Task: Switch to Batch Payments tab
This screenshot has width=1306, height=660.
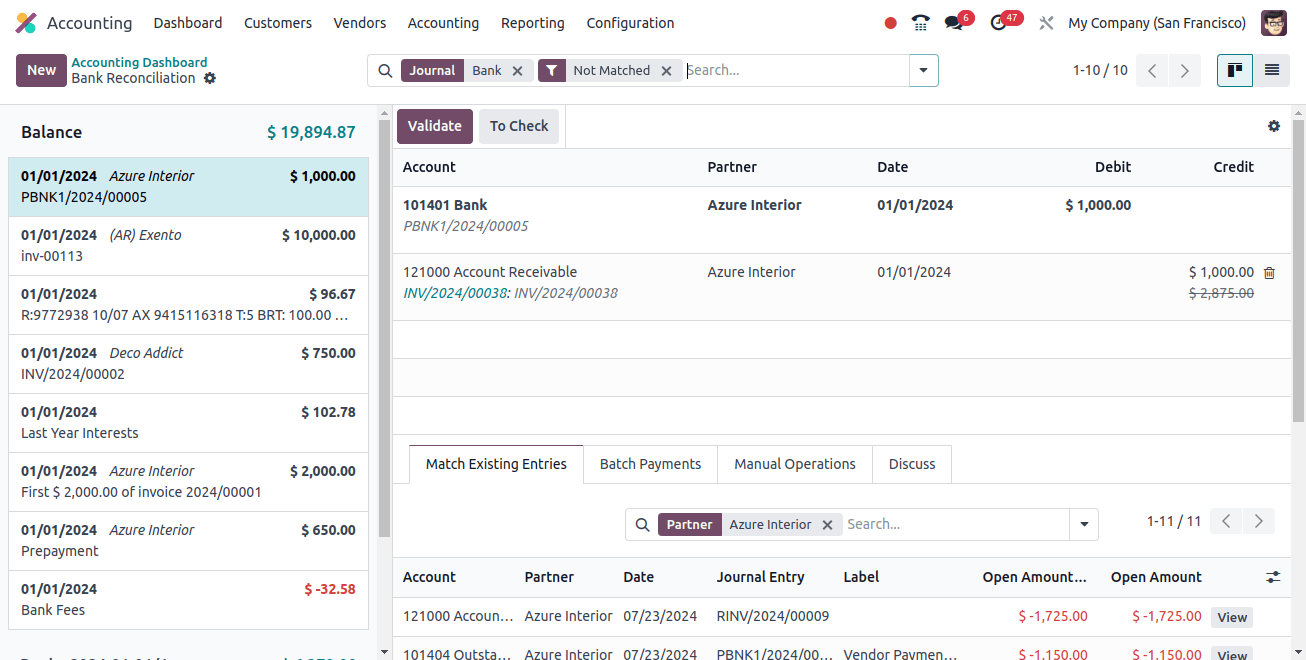Action: 650,464
